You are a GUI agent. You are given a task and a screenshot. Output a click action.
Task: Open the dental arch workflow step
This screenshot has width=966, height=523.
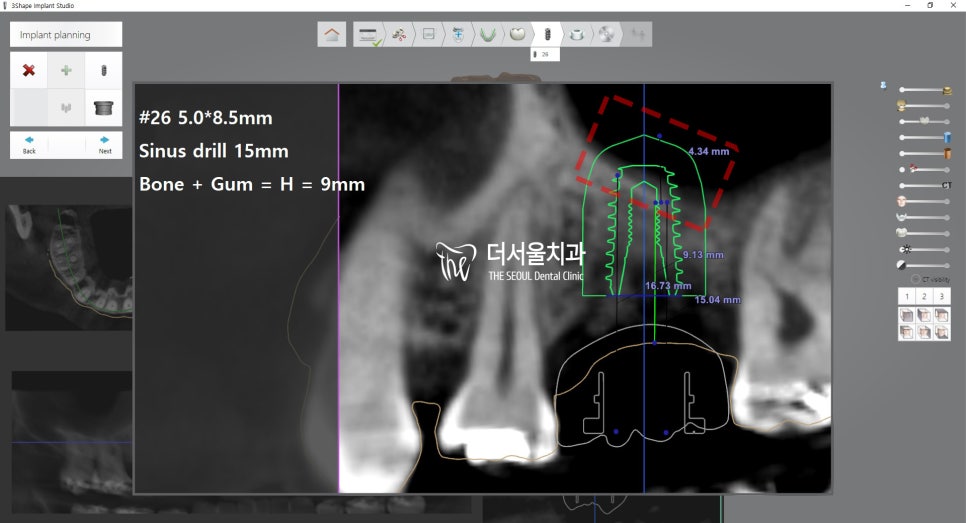487,34
